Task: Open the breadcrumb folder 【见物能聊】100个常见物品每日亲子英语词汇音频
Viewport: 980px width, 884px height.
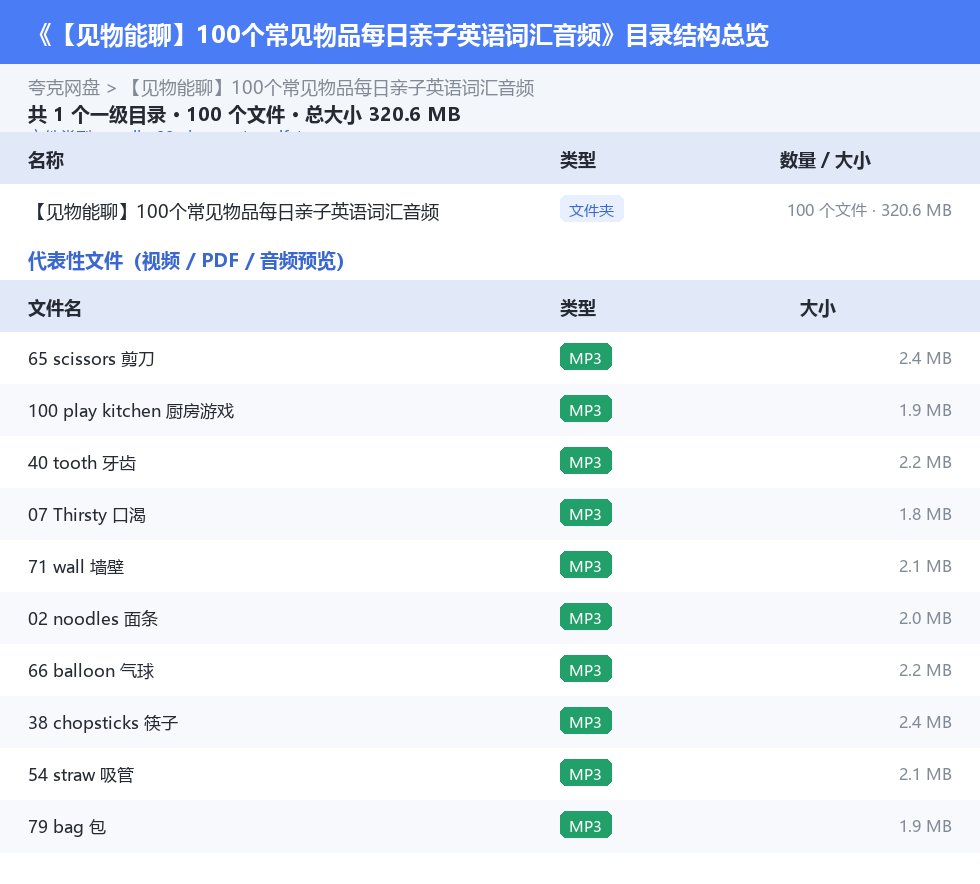Action: 329,88
